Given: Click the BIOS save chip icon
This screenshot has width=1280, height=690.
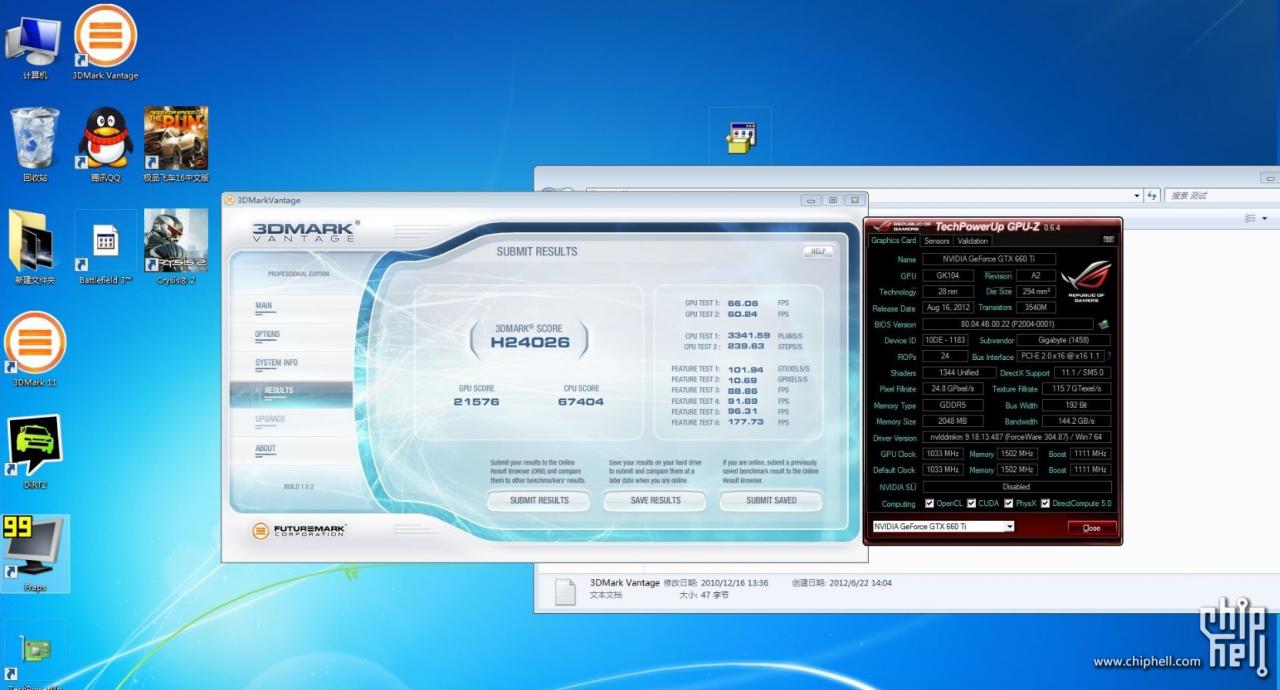Looking at the screenshot, I should 1103,324.
